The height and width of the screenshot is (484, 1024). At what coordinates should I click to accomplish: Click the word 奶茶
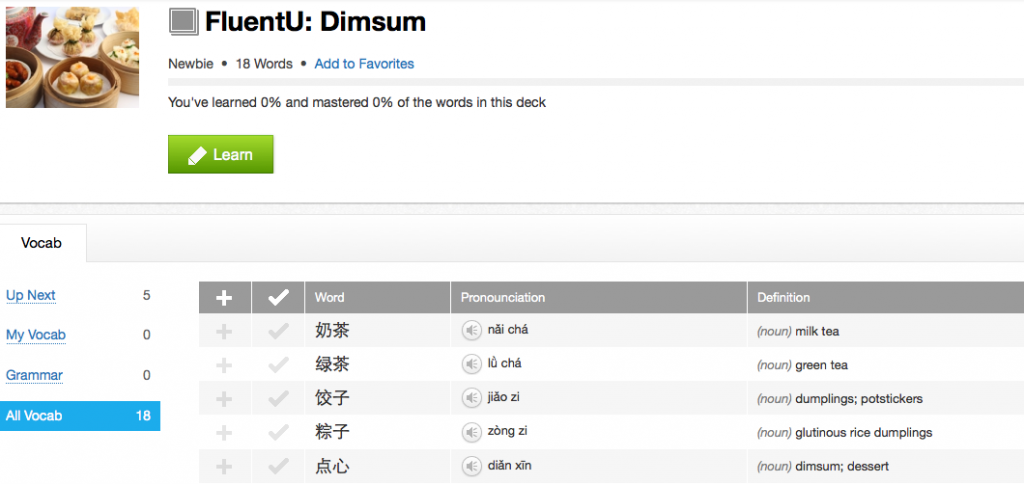332,331
